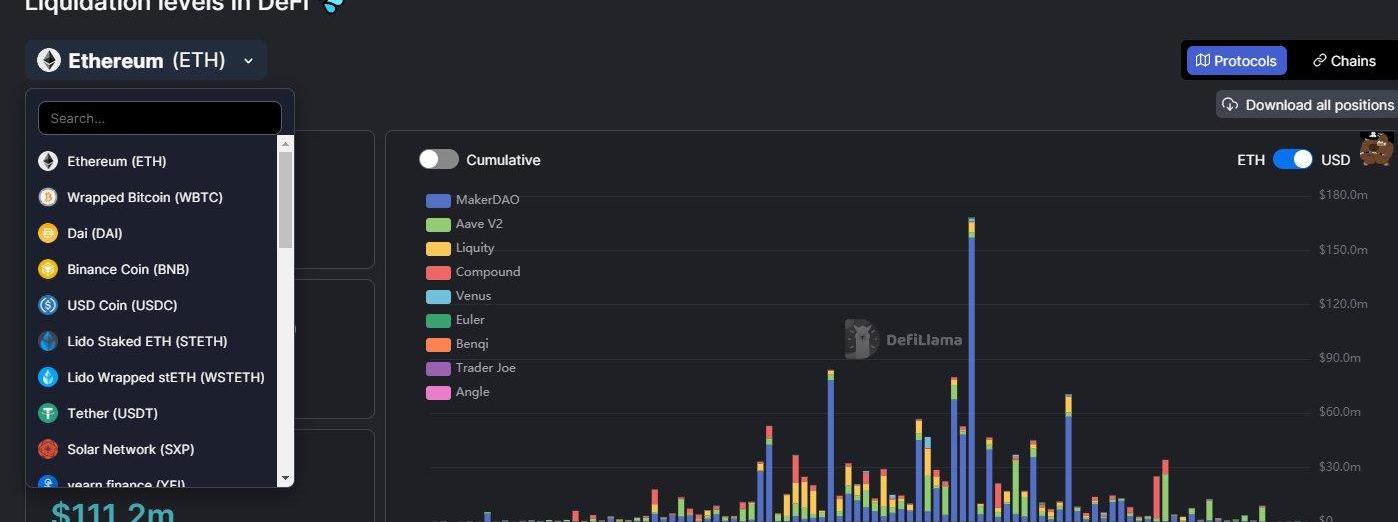Click the Lido Staked ETH icon
Viewport: 1398px width, 522px height.
click(x=48, y=341)
